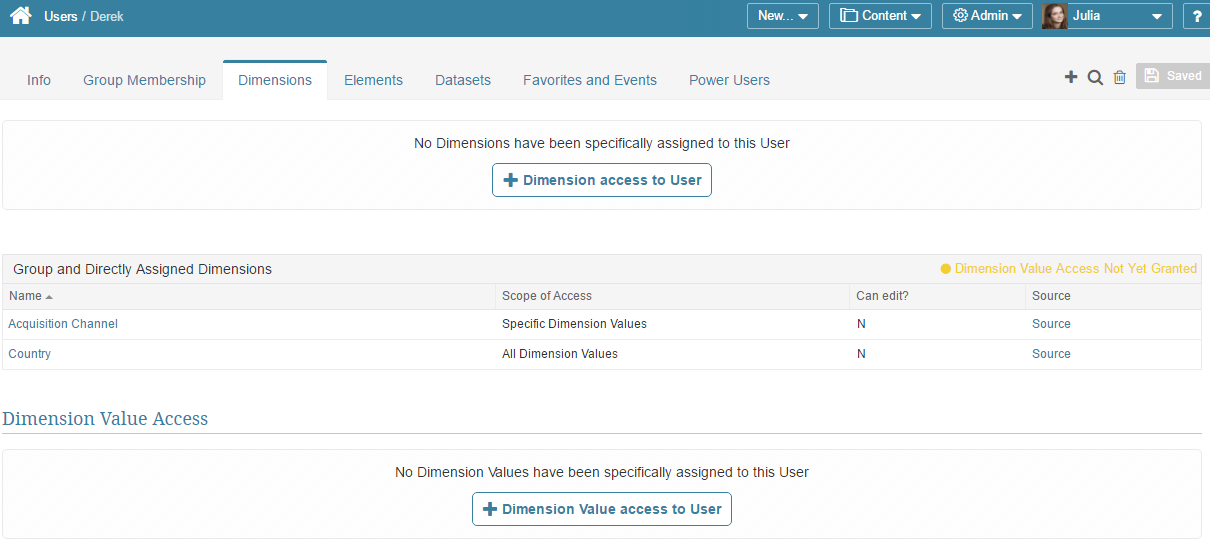Expand the Content dropdown menu
The width and height of the screenshot is (1210, 543).
point(880,16)
